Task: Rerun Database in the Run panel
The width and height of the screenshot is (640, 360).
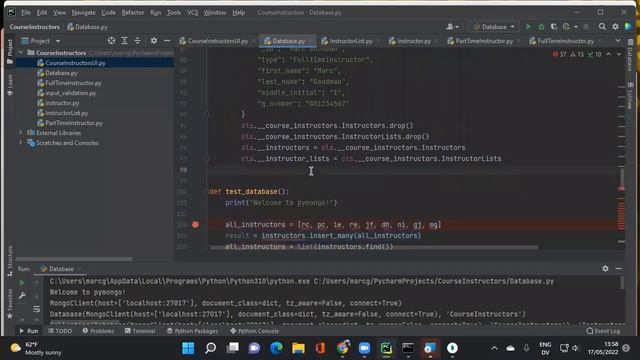Action: pos(22,282)
